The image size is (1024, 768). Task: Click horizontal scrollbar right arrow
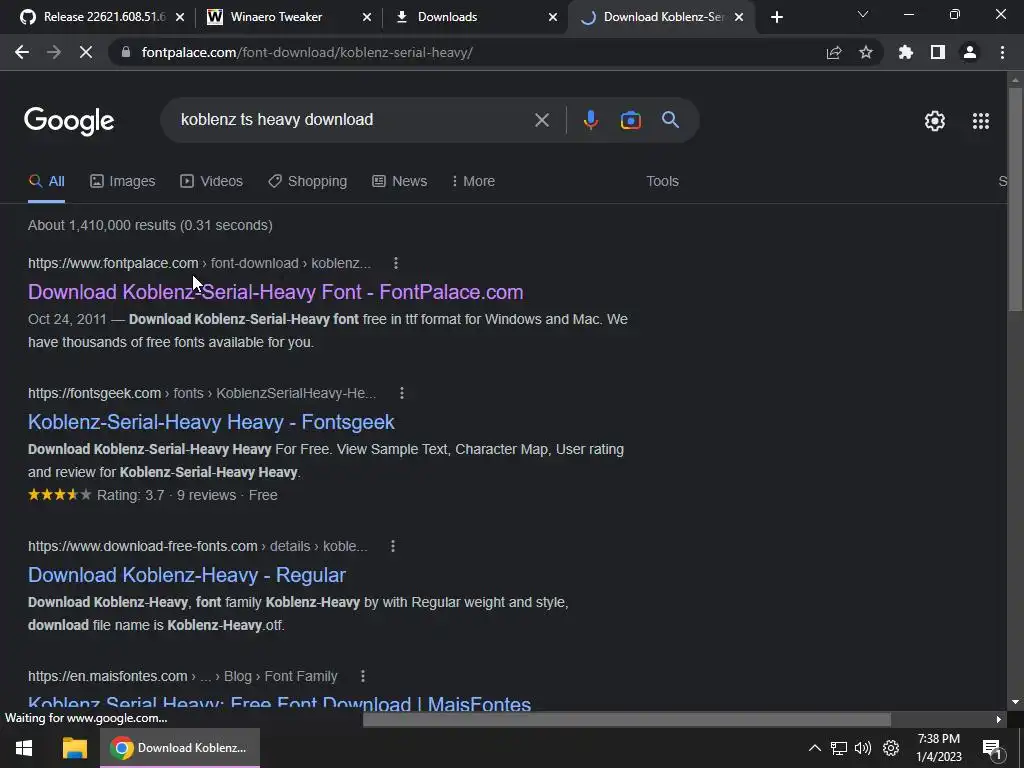tap(999, 719)
